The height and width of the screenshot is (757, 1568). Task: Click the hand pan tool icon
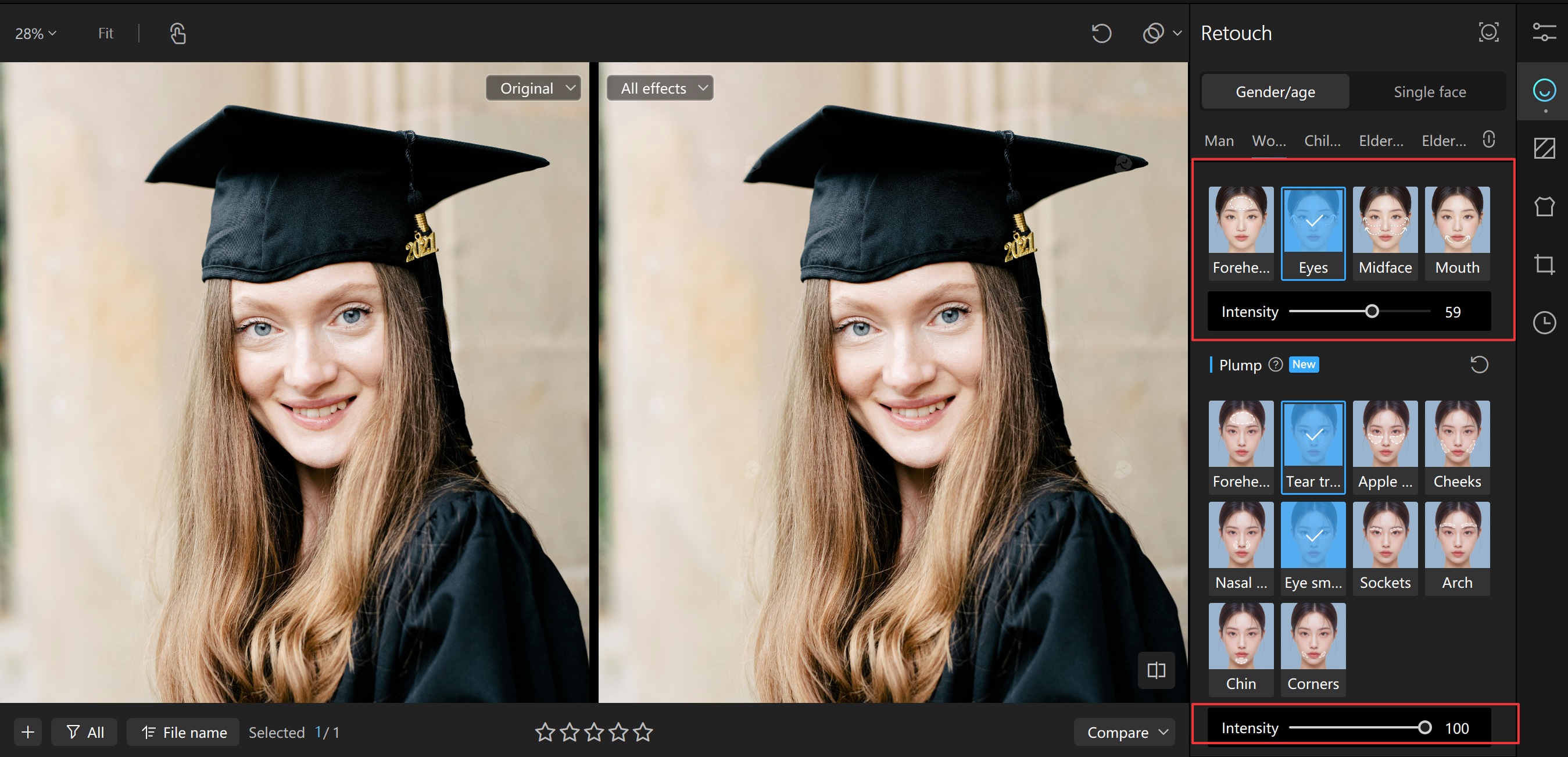[x=178, y=34]
